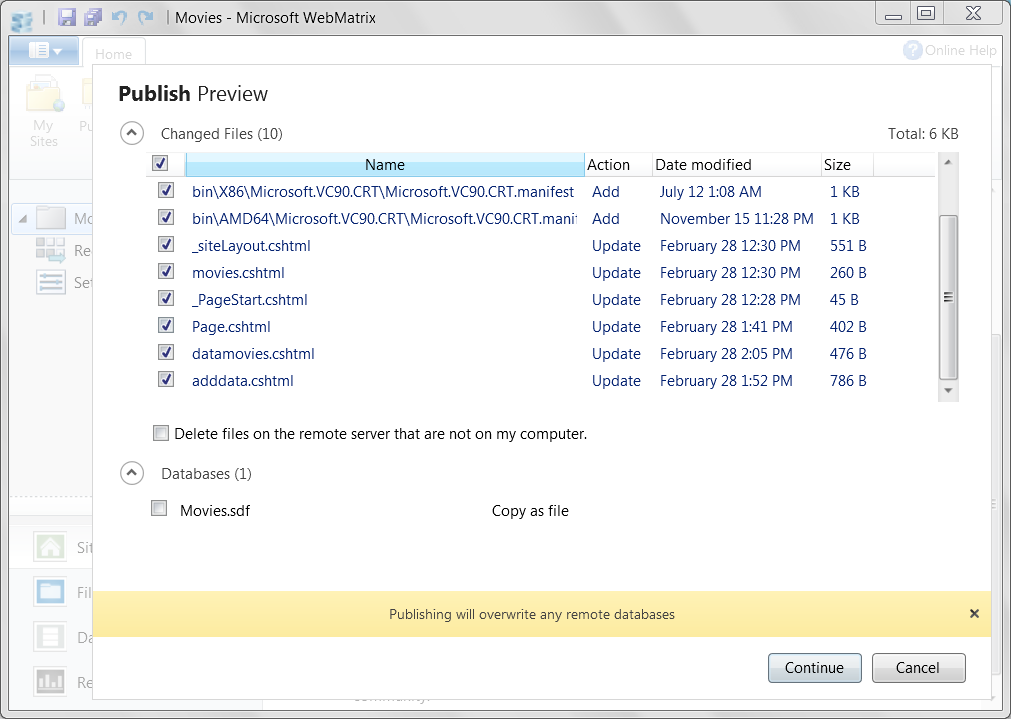Click the Copy as file text
This screenshot has height=719, width=1011.
[530, 511]
